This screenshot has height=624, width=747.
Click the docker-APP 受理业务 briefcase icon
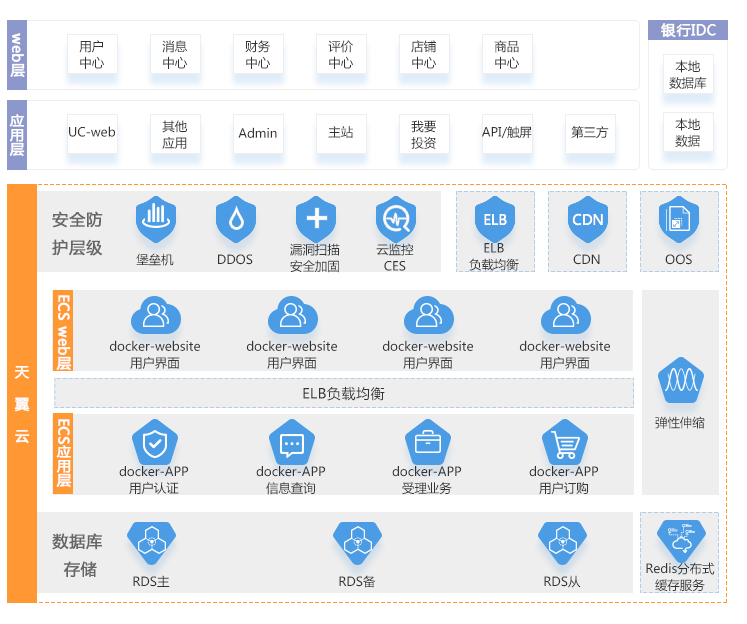click(x=427, y=443)
